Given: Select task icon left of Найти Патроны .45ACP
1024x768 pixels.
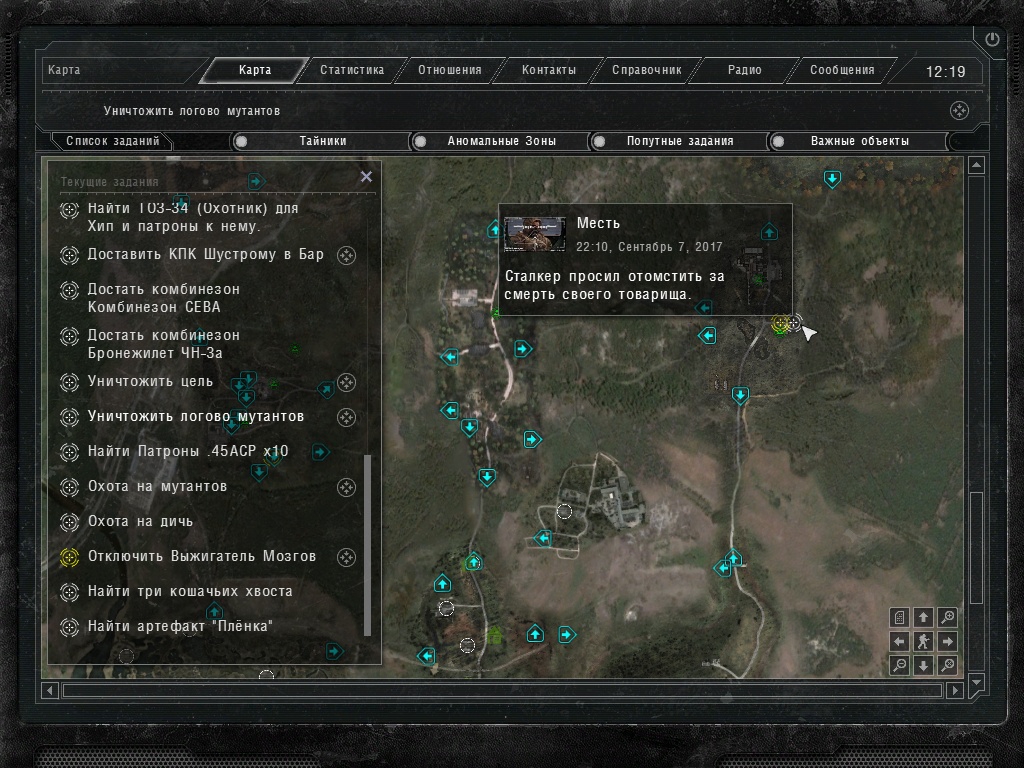Looking at the screenshot, I should pyautogui.click(x=69, y=452).
